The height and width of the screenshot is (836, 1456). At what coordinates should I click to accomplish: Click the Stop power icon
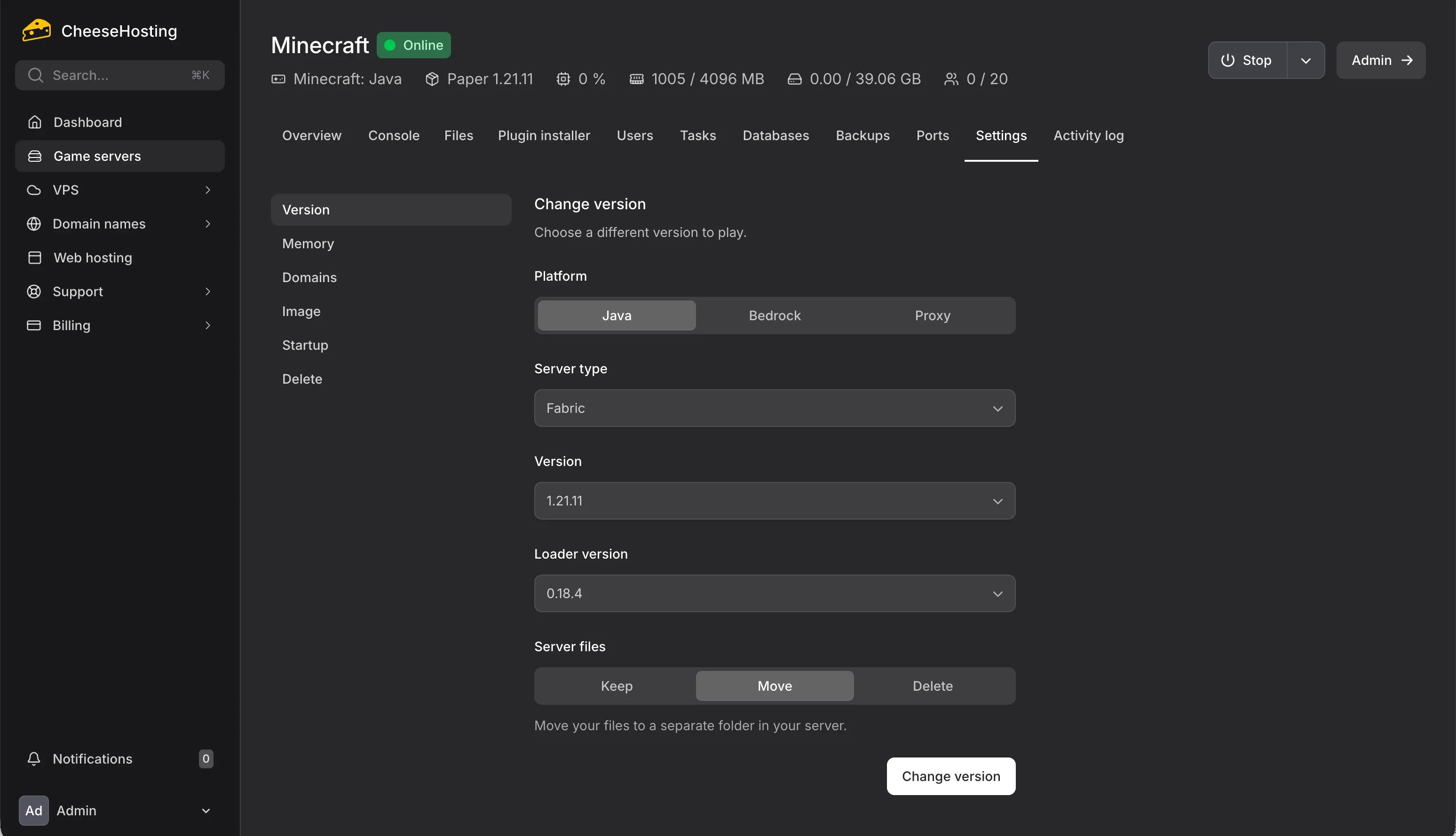click(x=1227, y=60)
